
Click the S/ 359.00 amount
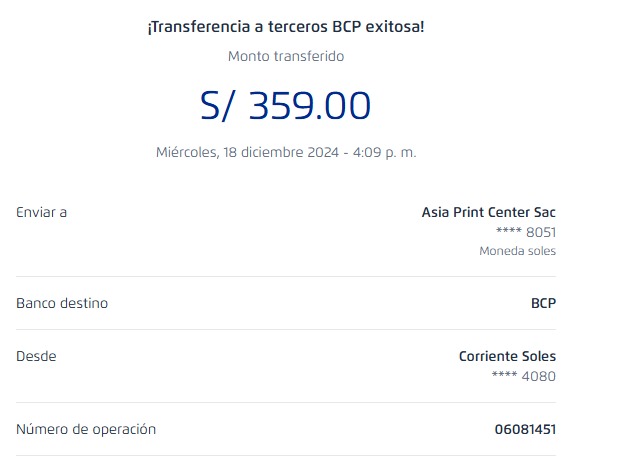pos(285,106)
